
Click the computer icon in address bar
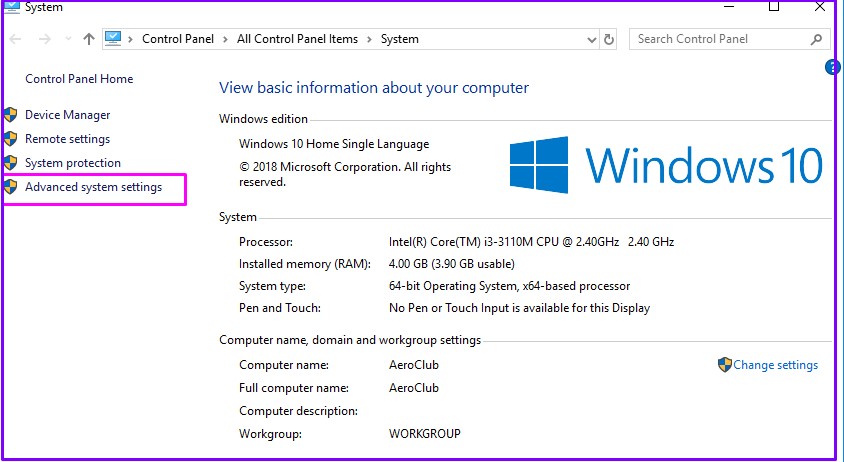click(113, 39)
